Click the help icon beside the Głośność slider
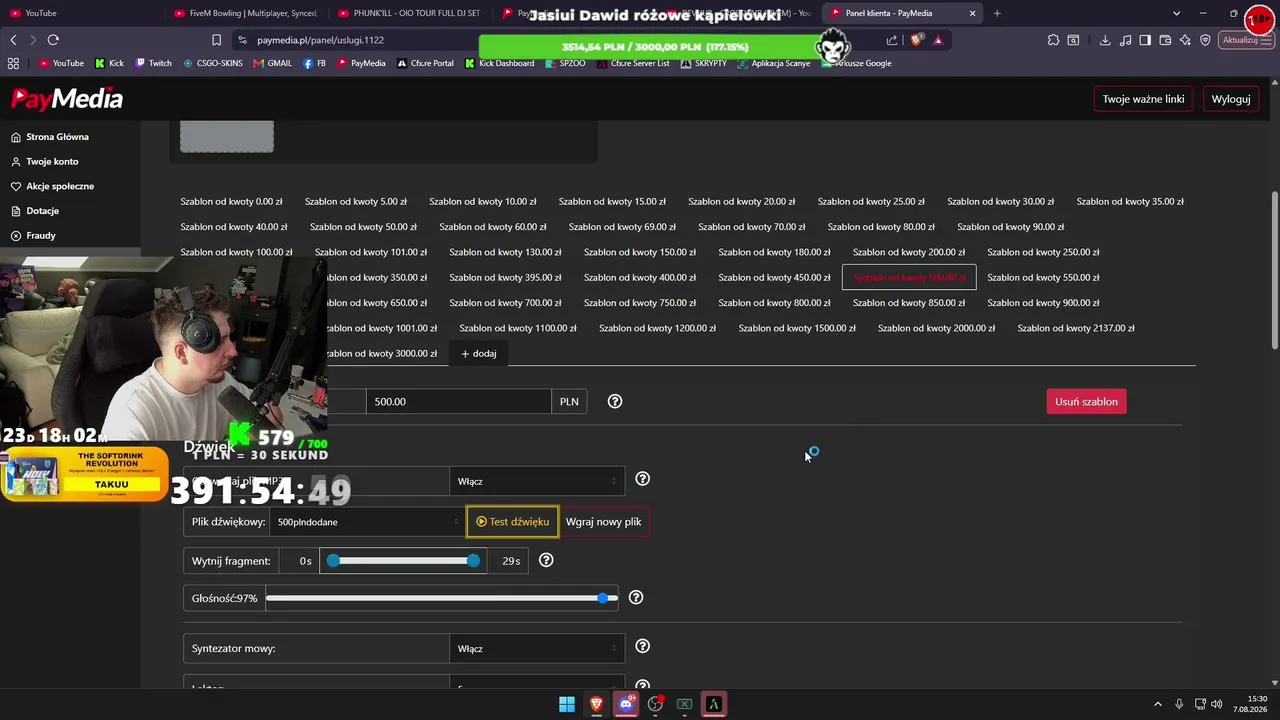Image resolution: width=1280 pixels, height=720 pixels. coord(636,598)
